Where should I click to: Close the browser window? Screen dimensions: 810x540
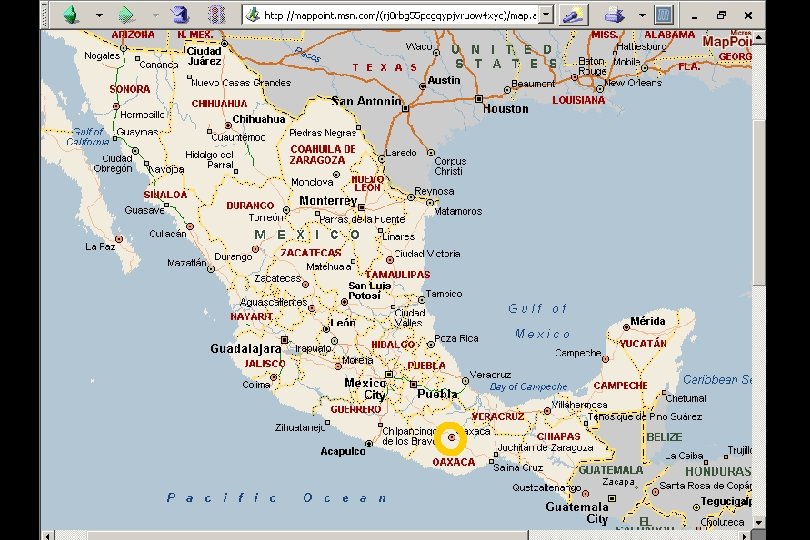click(748, 16)
